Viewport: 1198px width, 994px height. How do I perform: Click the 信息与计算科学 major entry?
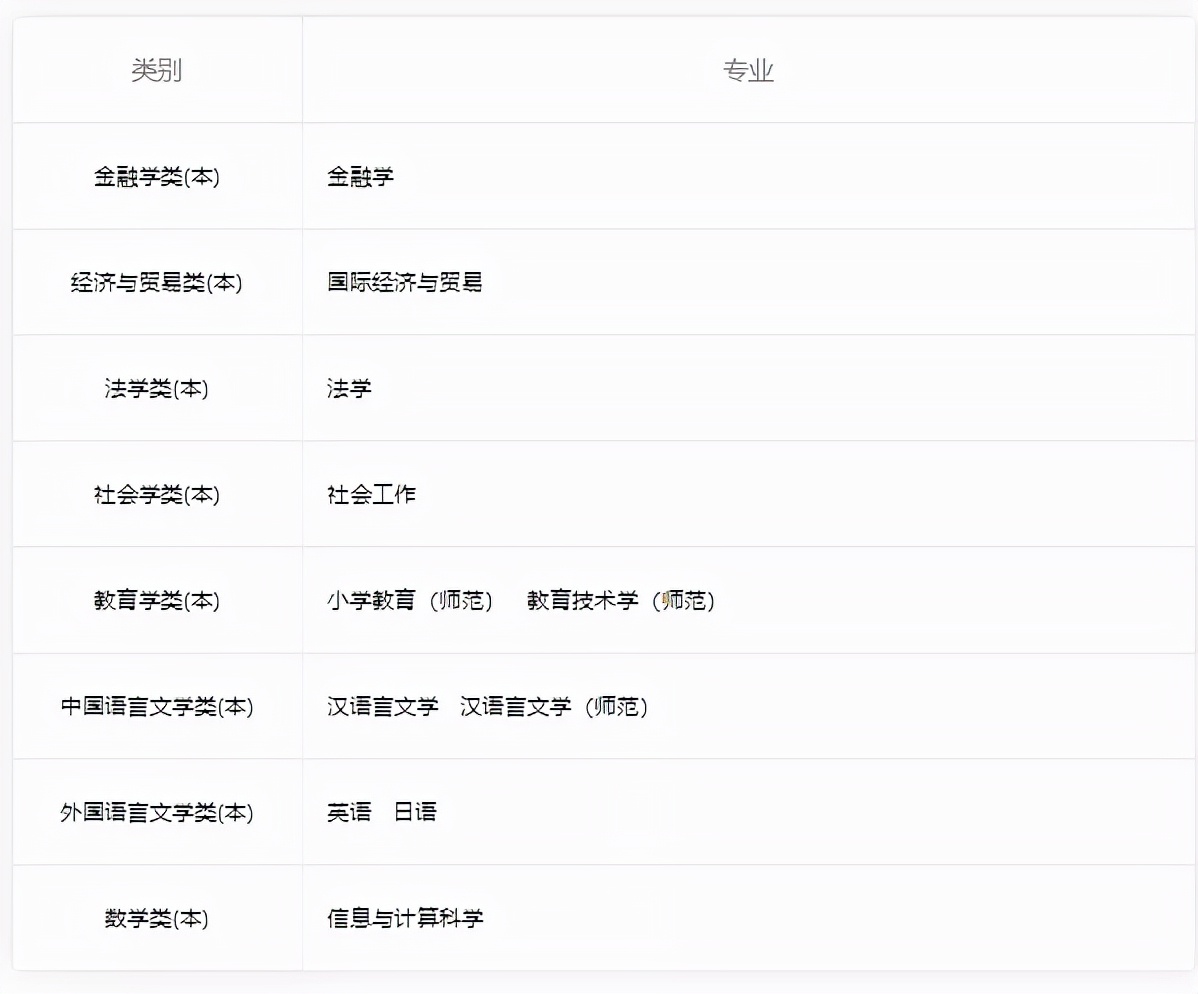point(404,917)
